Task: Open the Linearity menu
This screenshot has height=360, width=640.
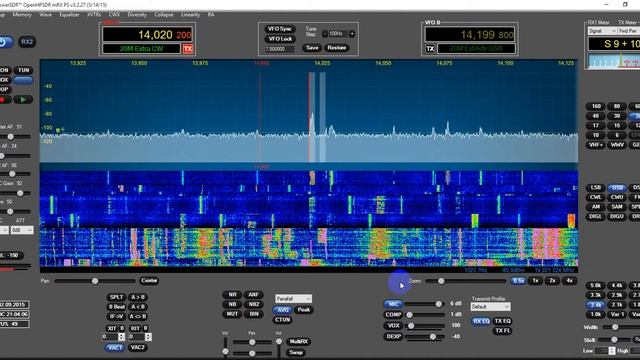Action: [x=190, y=15]
